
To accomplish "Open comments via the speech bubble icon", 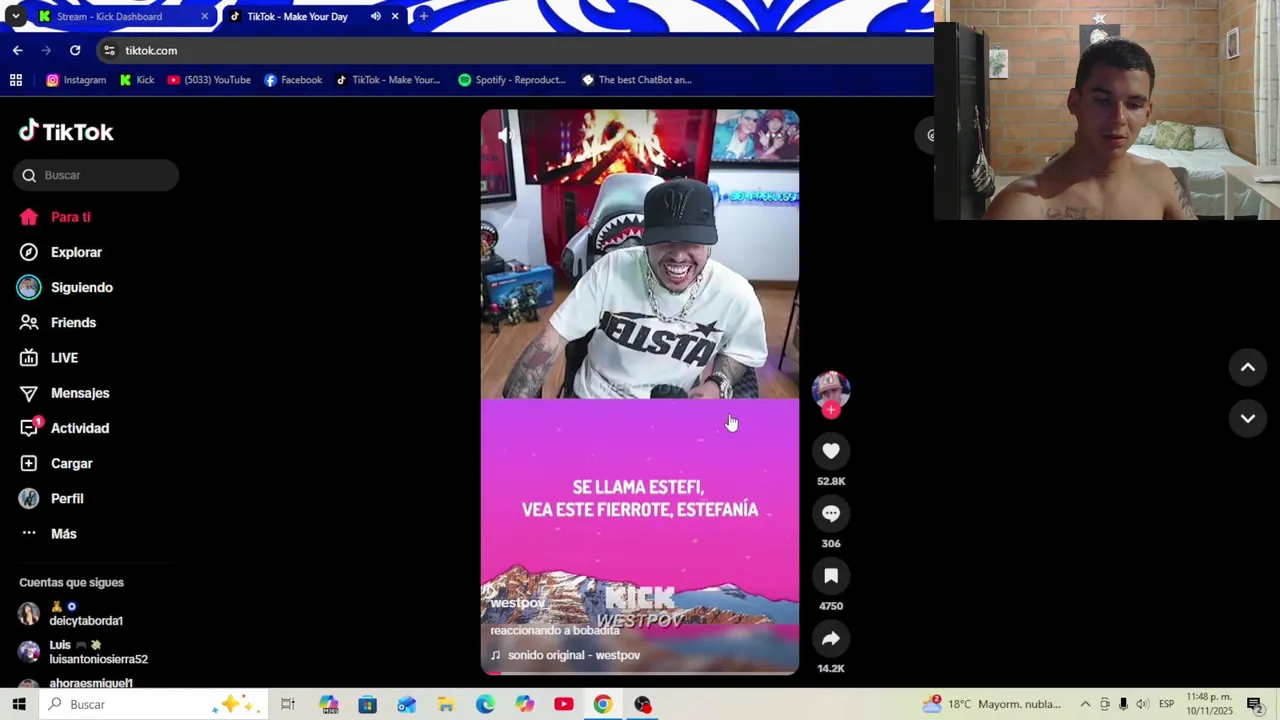I will point(831,513).
